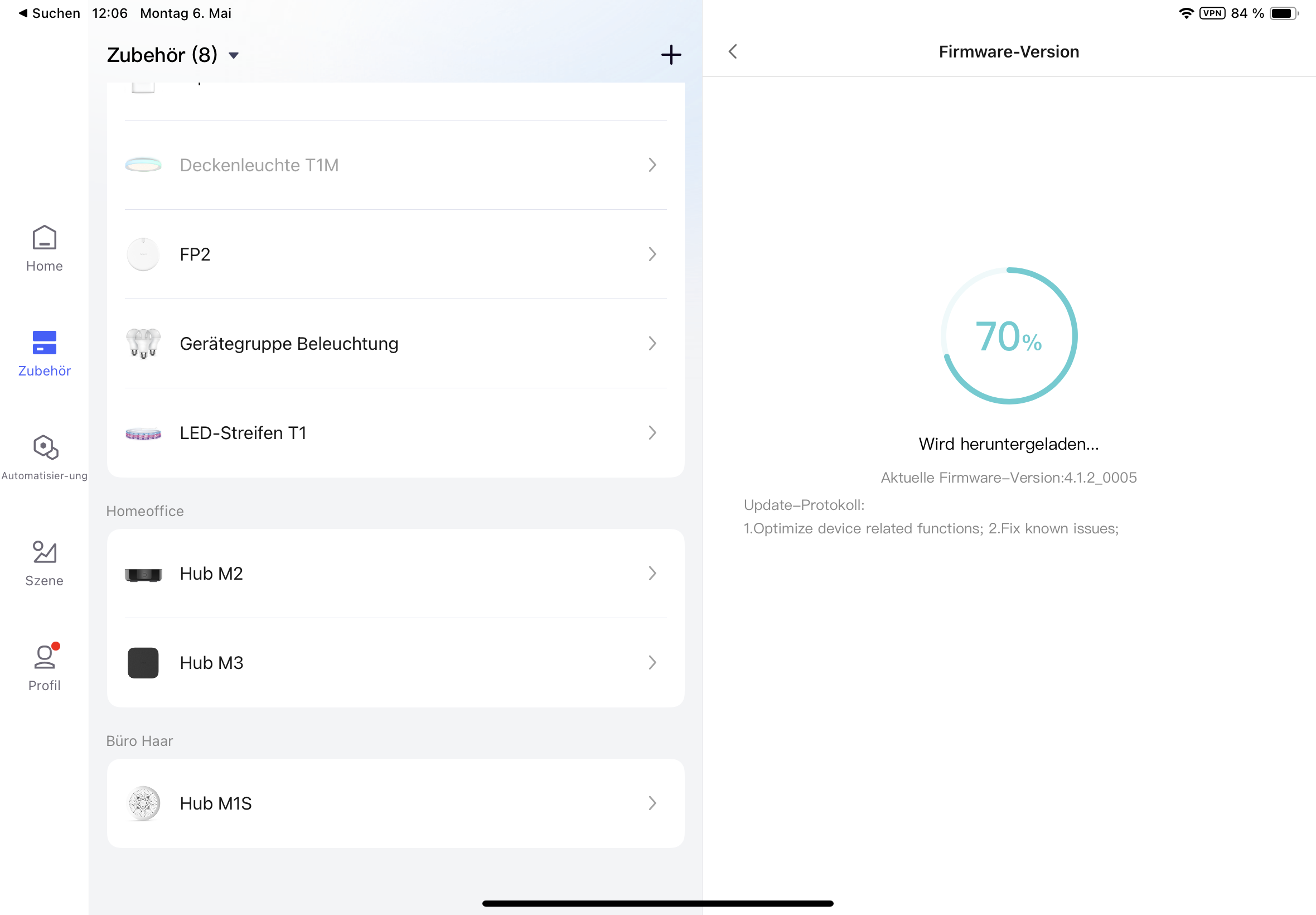The width and height of the screenshot is (1316, 915).
Task: Switch to the Automatisierung tab
Action: (x=44, y=457)
